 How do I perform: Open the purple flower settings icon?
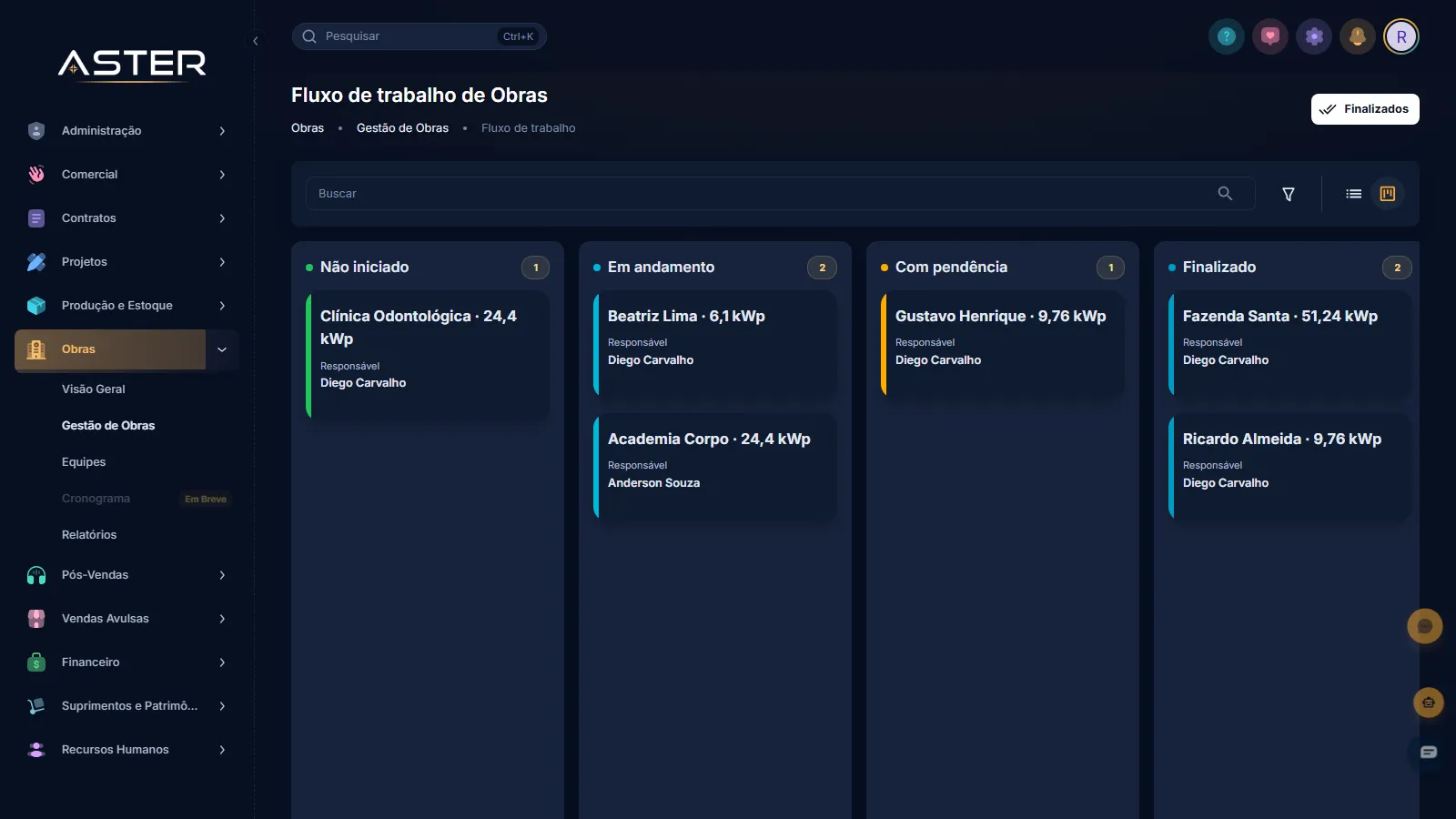[x=1314, y=36]
